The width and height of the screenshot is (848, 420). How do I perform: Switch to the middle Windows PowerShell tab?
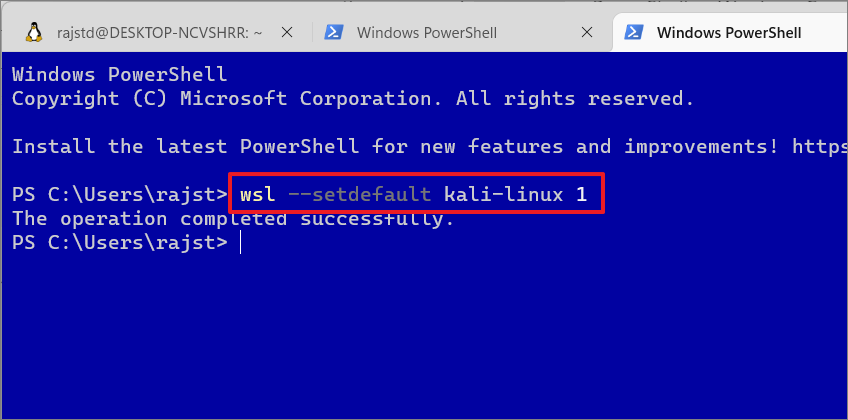point(427,33)
